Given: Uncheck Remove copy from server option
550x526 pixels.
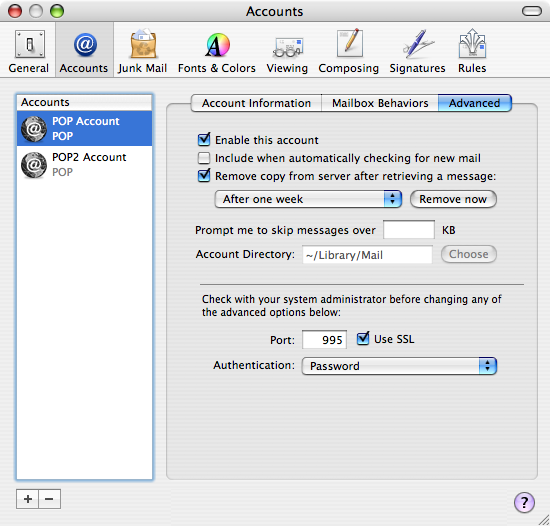Looking at the screenshot, I should coord(204,176).
